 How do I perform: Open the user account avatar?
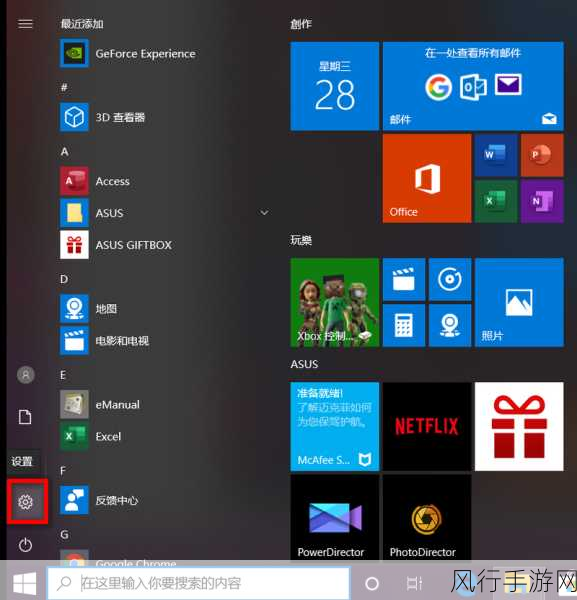click(x=26, y=375)
